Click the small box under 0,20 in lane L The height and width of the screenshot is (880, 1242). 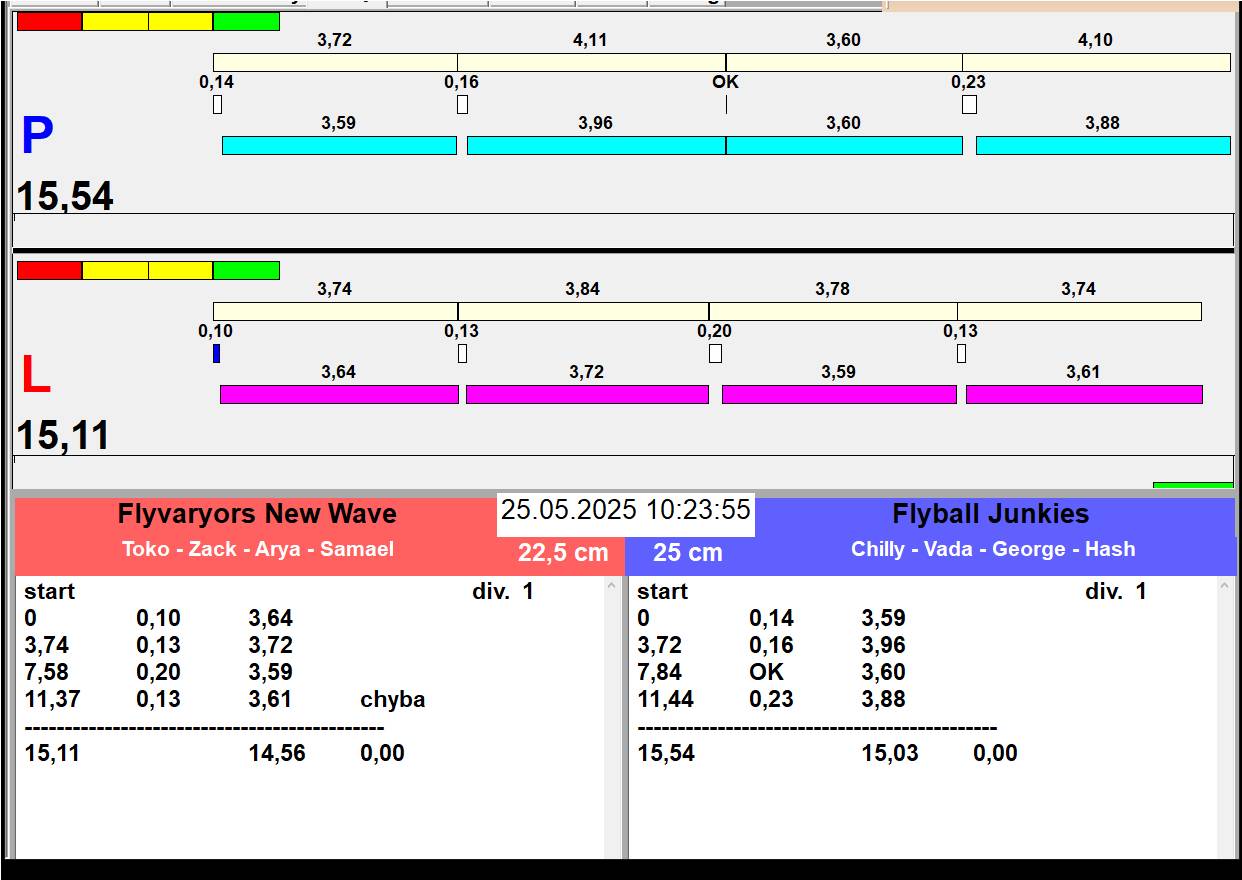(x=715, y=353)
